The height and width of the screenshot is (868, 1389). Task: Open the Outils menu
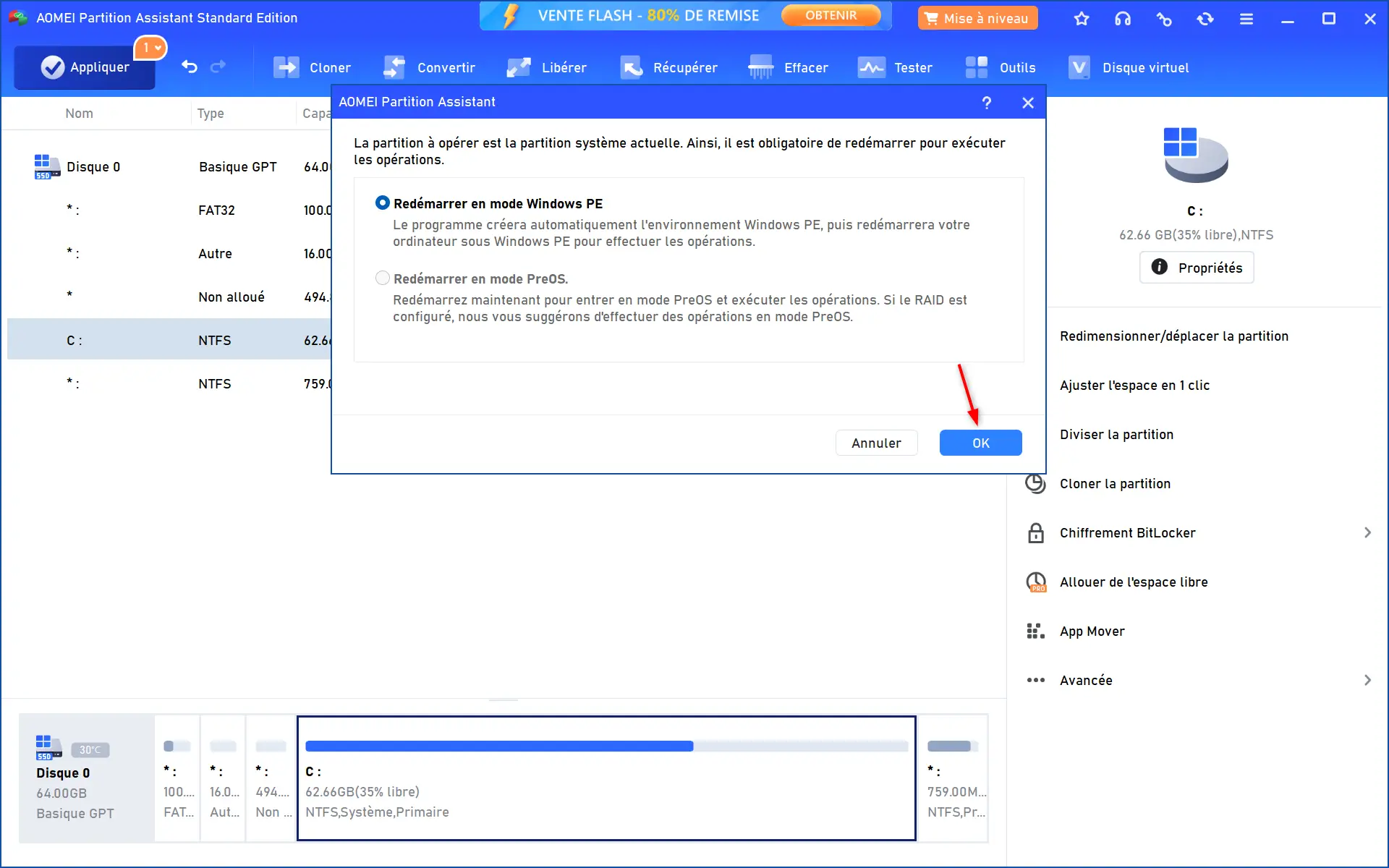(1001, 67)
